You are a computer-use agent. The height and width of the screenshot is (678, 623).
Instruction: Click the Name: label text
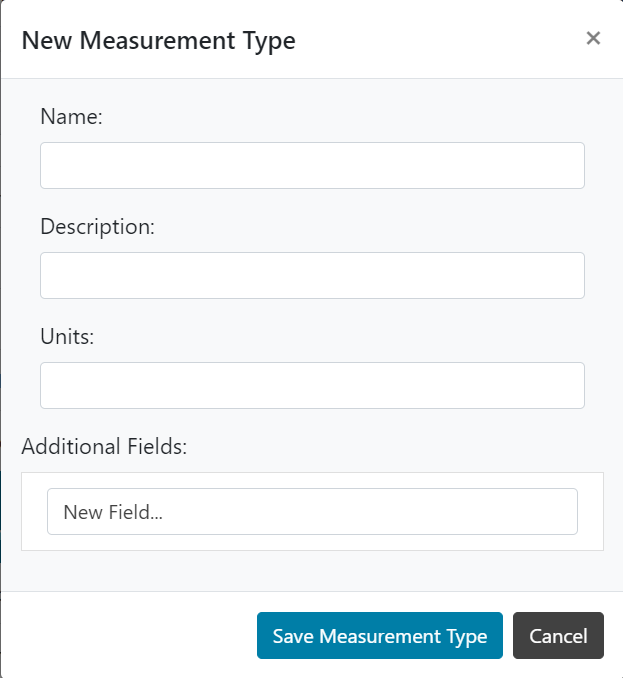coord(72,117)
